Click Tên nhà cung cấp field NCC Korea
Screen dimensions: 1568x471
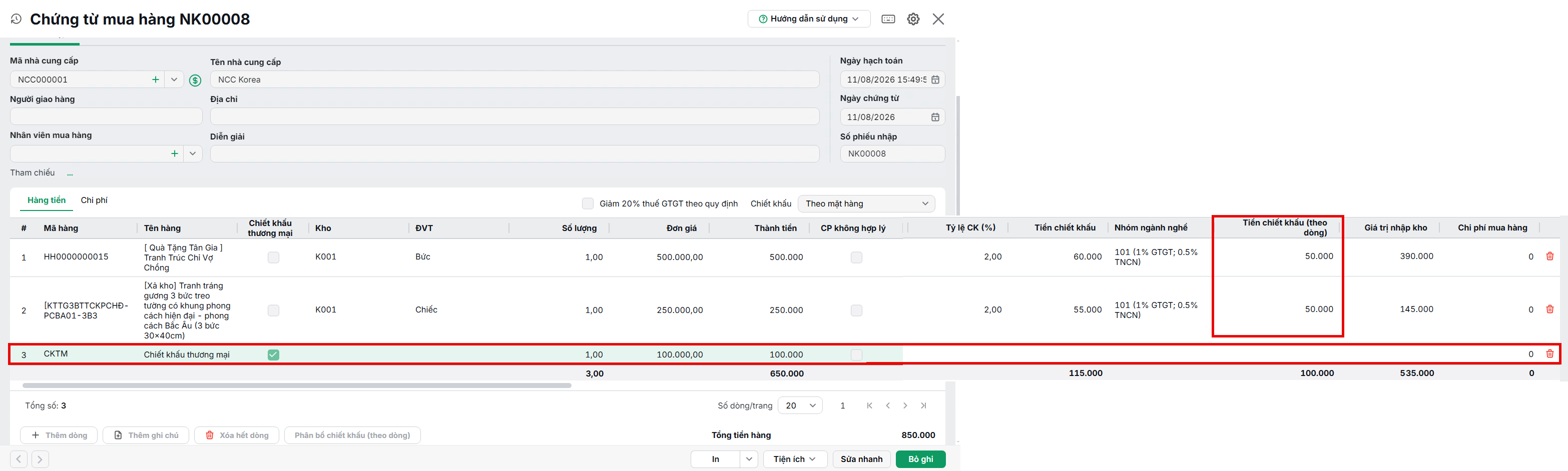[x=515, y=79]
